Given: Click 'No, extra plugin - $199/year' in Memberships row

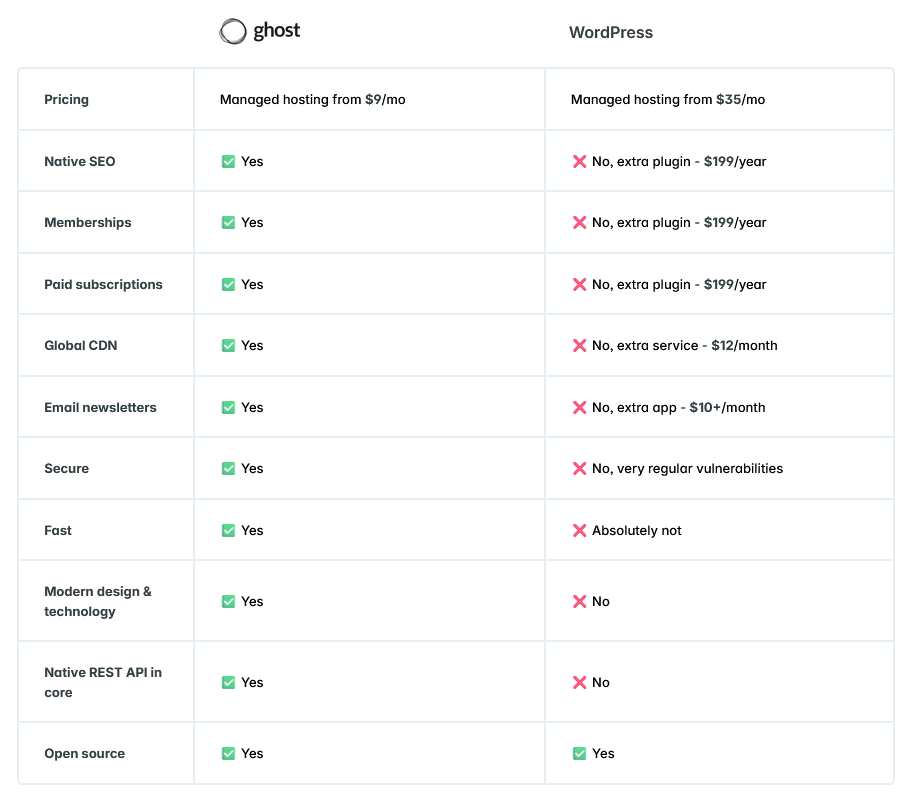Looking at the screenshot, I should click(679, 223).
